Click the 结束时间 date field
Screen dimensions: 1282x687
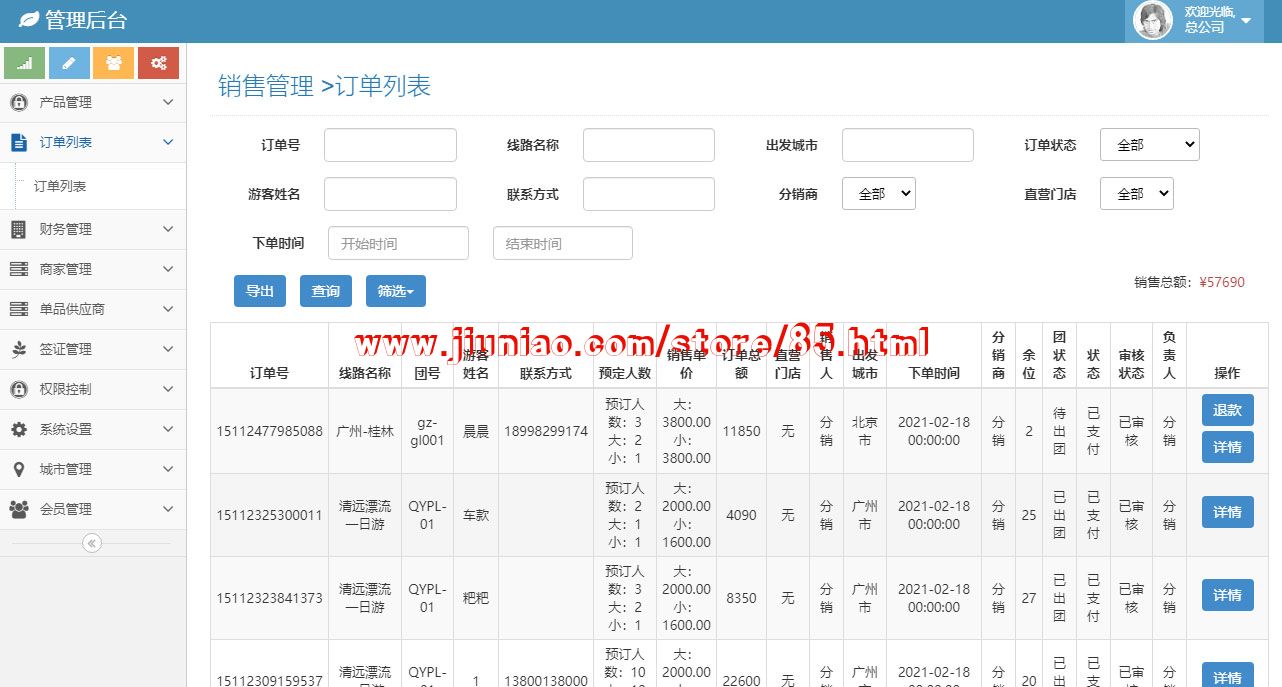tap(563, 243)
